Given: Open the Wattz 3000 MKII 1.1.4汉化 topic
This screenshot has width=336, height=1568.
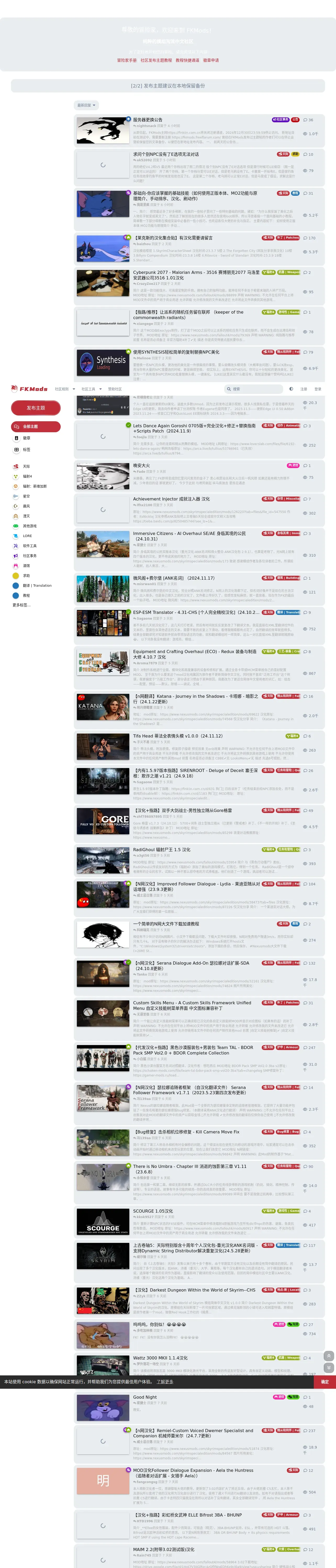Looking at the screenshot, I should point(160,1358).
